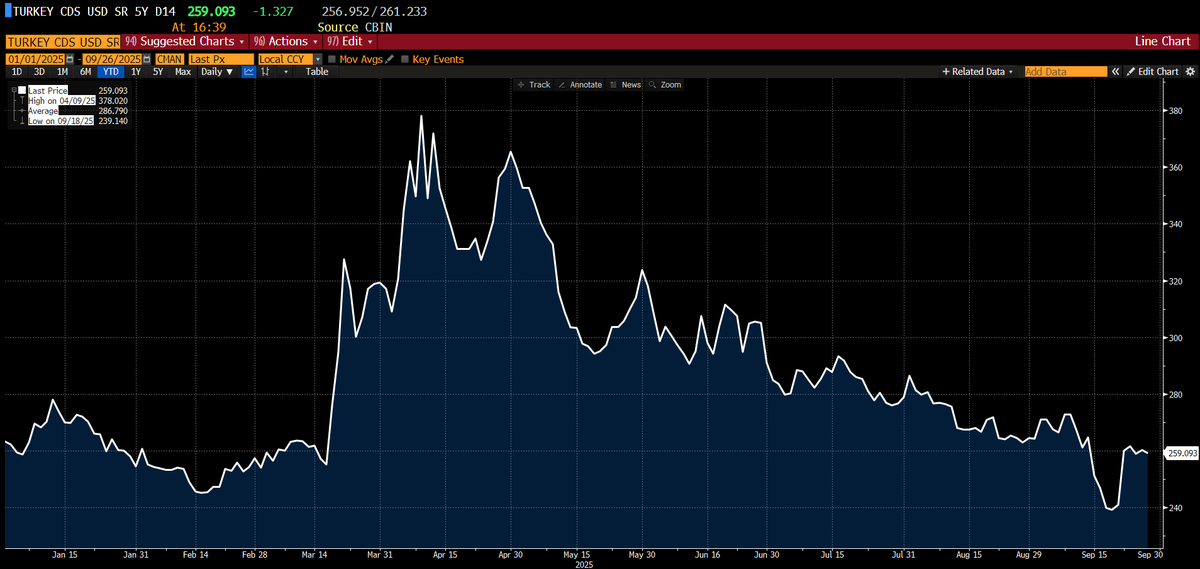This screenshot has height=569, width=1200.
Task: Switch to Table view
Action: coord(317,72)
